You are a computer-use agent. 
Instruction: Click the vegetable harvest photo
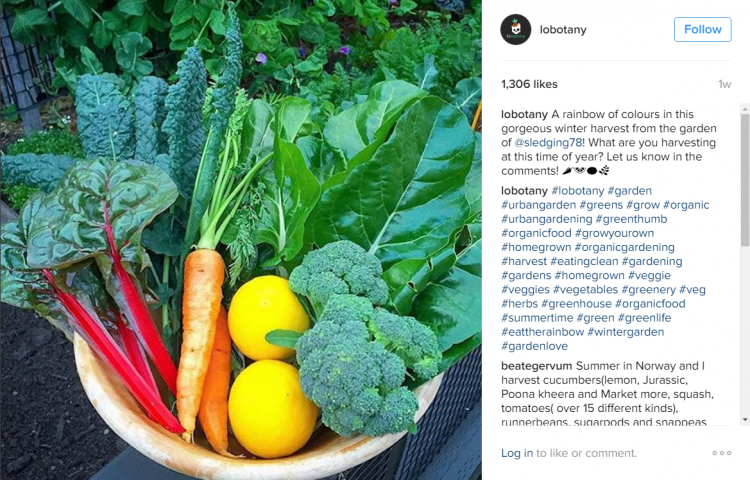point(241,240)
